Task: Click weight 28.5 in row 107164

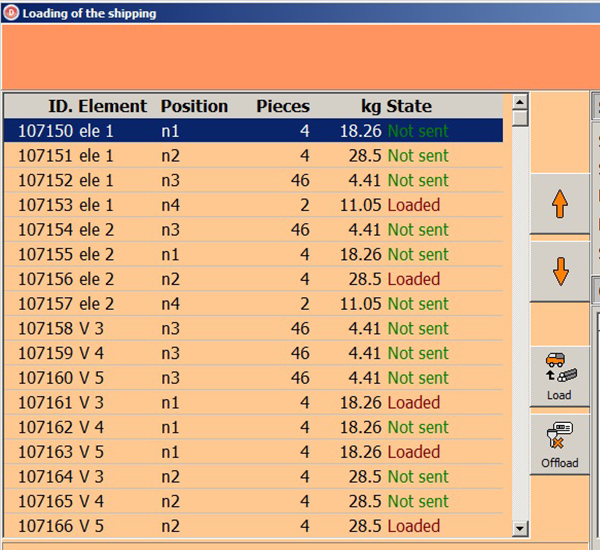Action: pos(365,477)
